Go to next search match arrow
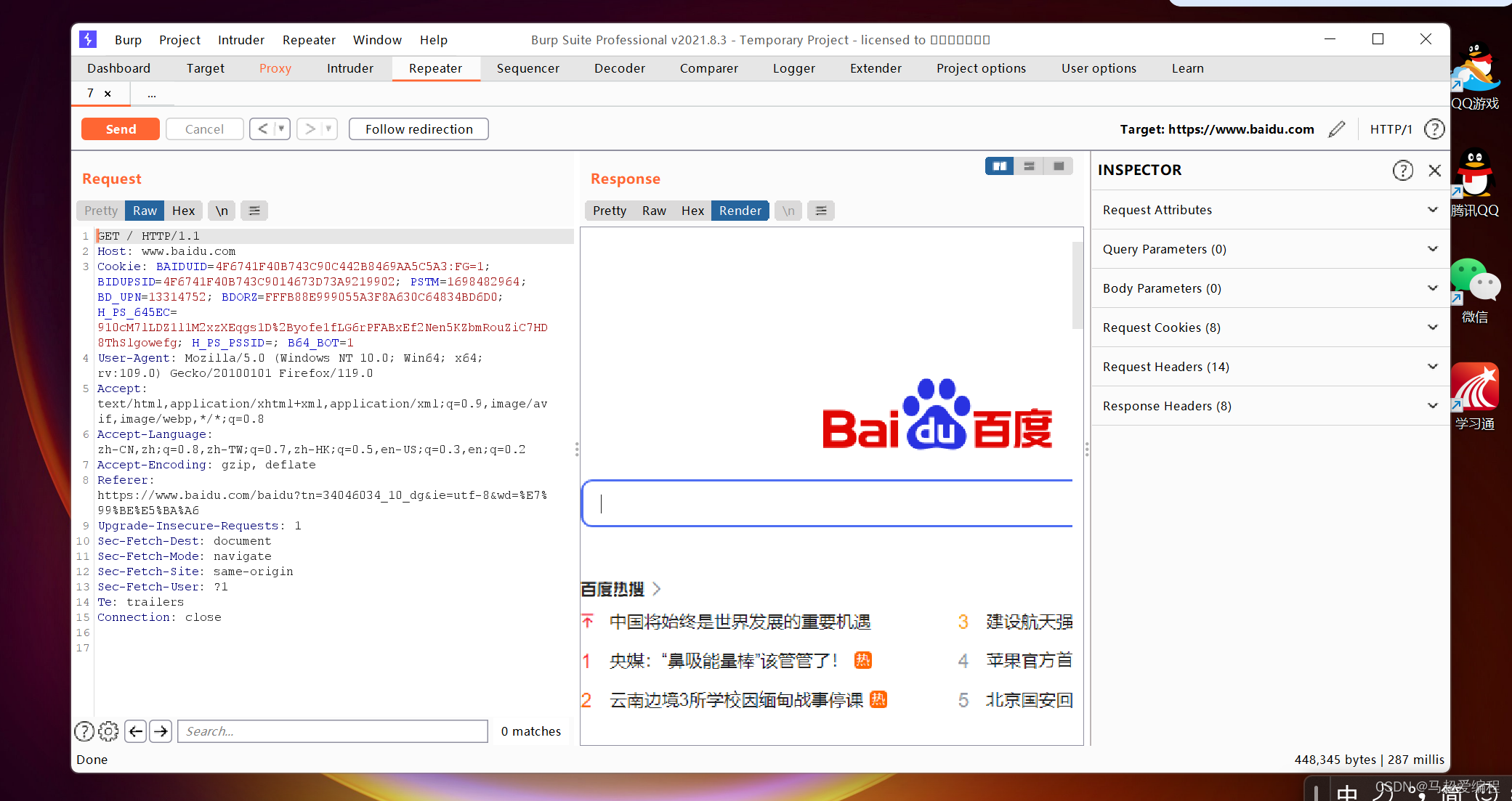This screenshot has width=1512, height=801. [x=161, y=731]
